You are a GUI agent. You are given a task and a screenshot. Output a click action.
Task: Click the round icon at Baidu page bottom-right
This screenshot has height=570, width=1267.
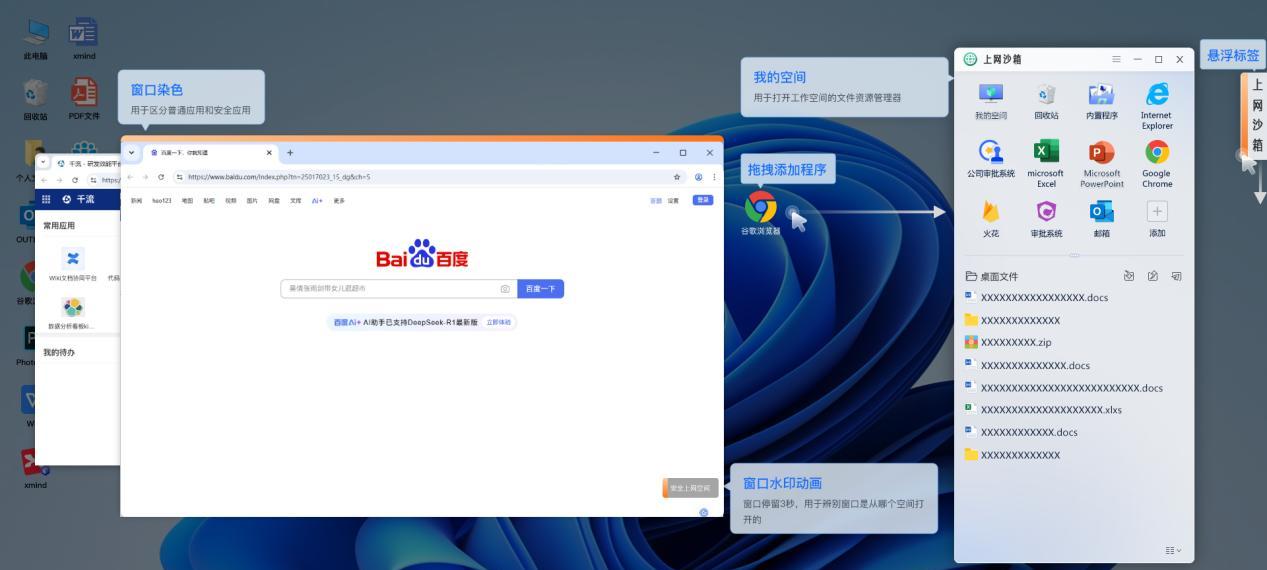coord(704,512)
